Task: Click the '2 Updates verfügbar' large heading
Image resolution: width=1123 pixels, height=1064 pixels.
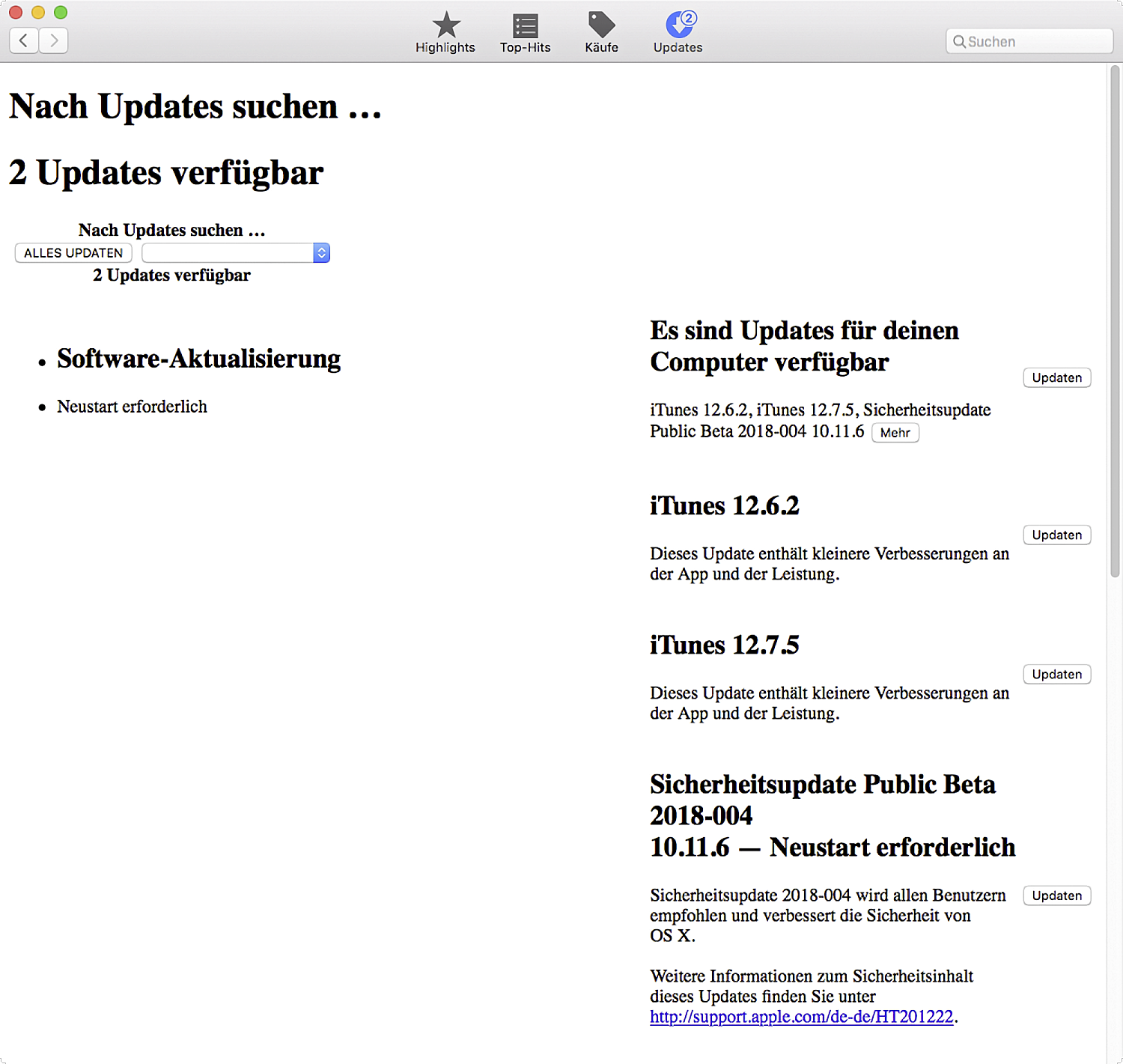Action: click(x=166, y=173)
